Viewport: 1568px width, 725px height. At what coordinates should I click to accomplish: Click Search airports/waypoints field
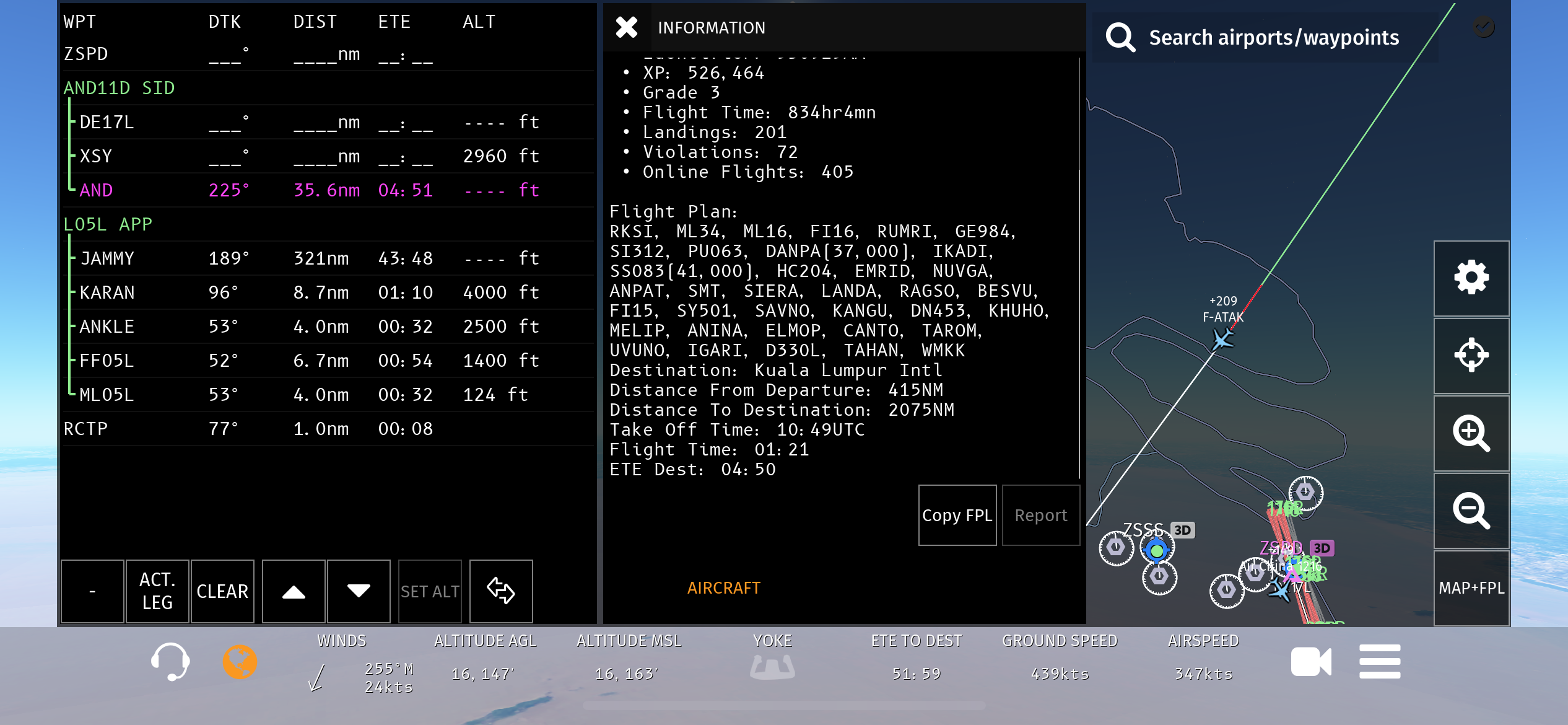point(1273,38)
